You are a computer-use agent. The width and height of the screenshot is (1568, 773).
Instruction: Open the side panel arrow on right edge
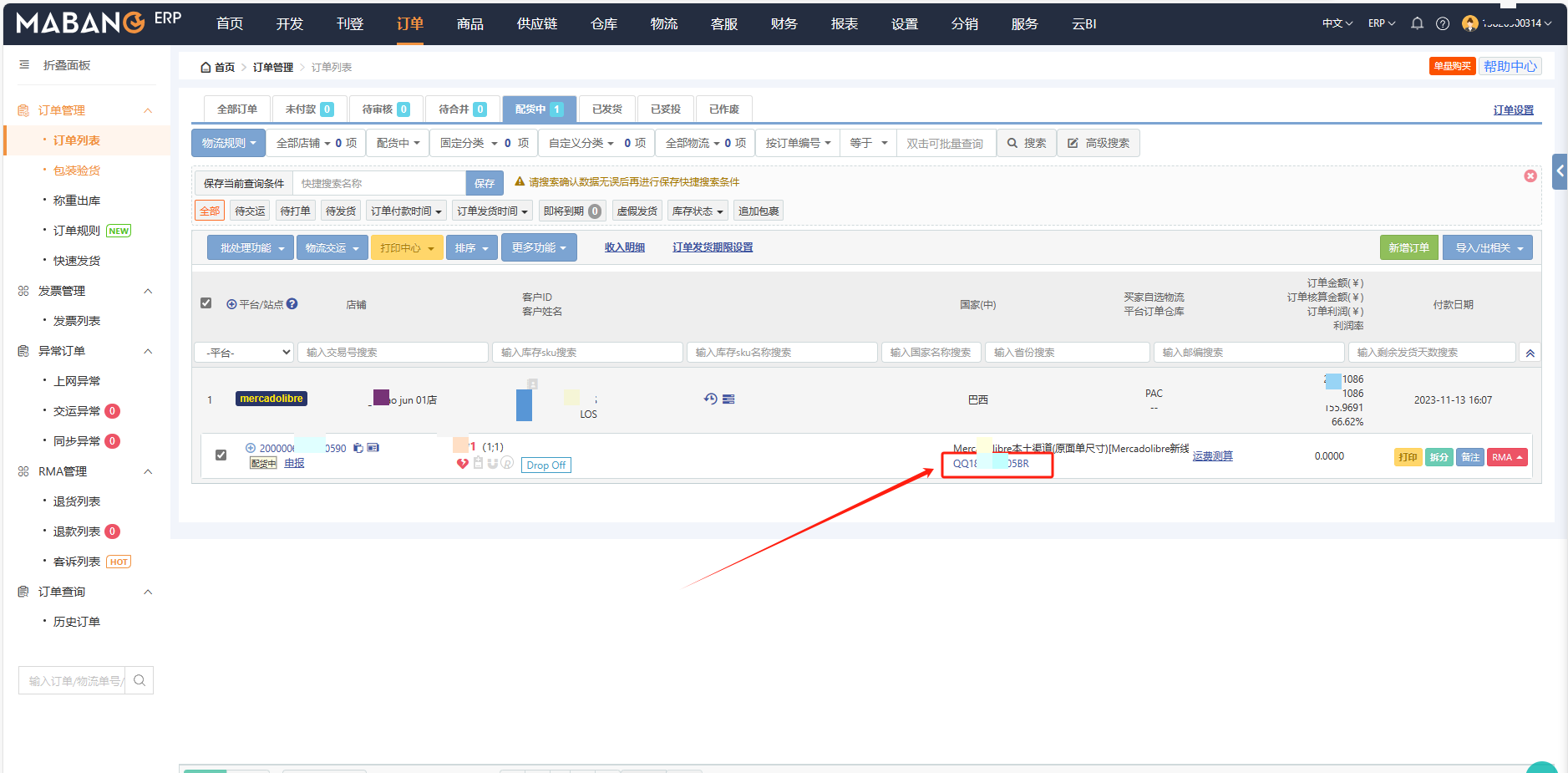[x=1560, y=171]
